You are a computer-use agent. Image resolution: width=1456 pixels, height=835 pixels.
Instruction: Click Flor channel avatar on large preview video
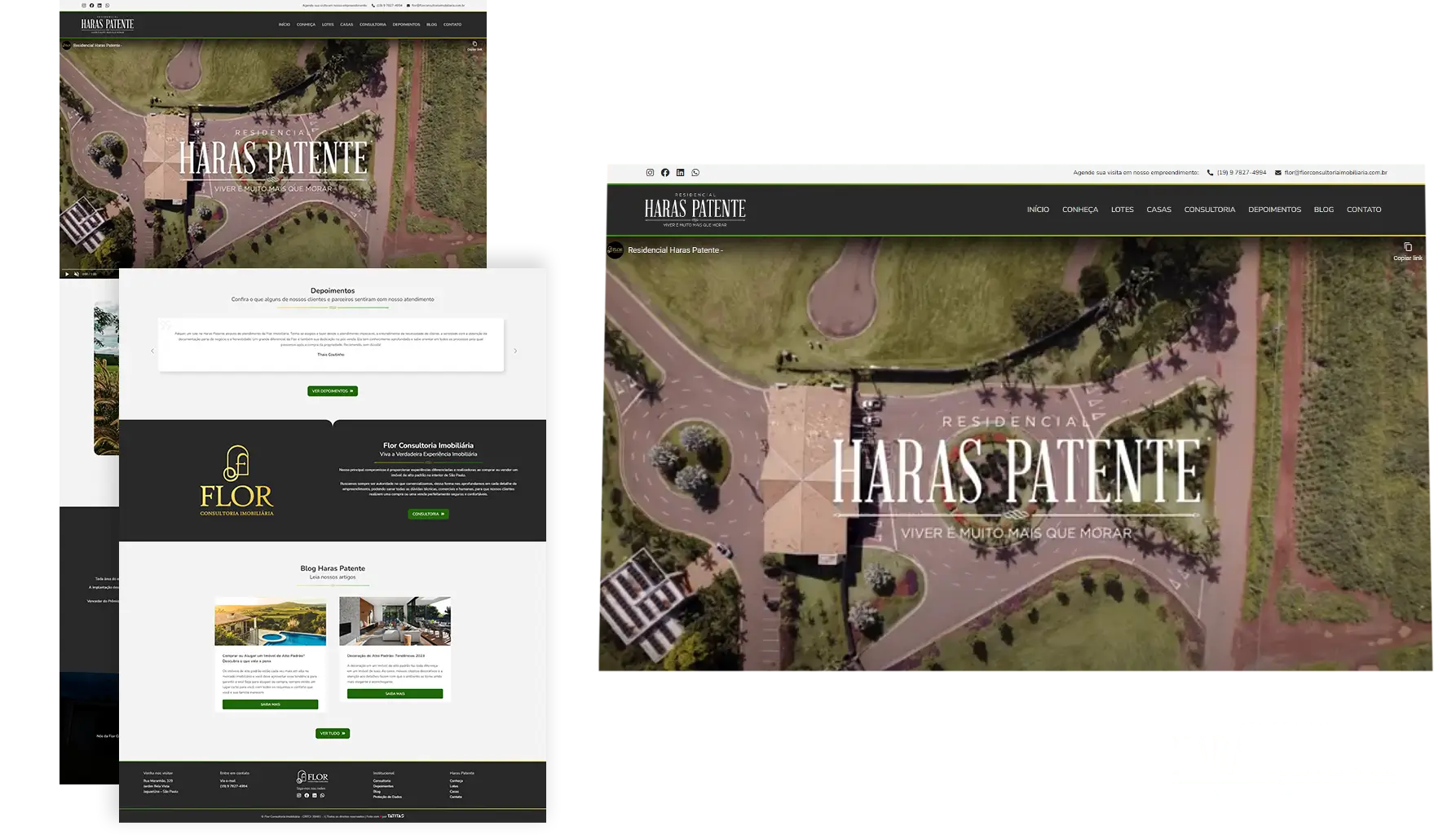click(615, 250)
